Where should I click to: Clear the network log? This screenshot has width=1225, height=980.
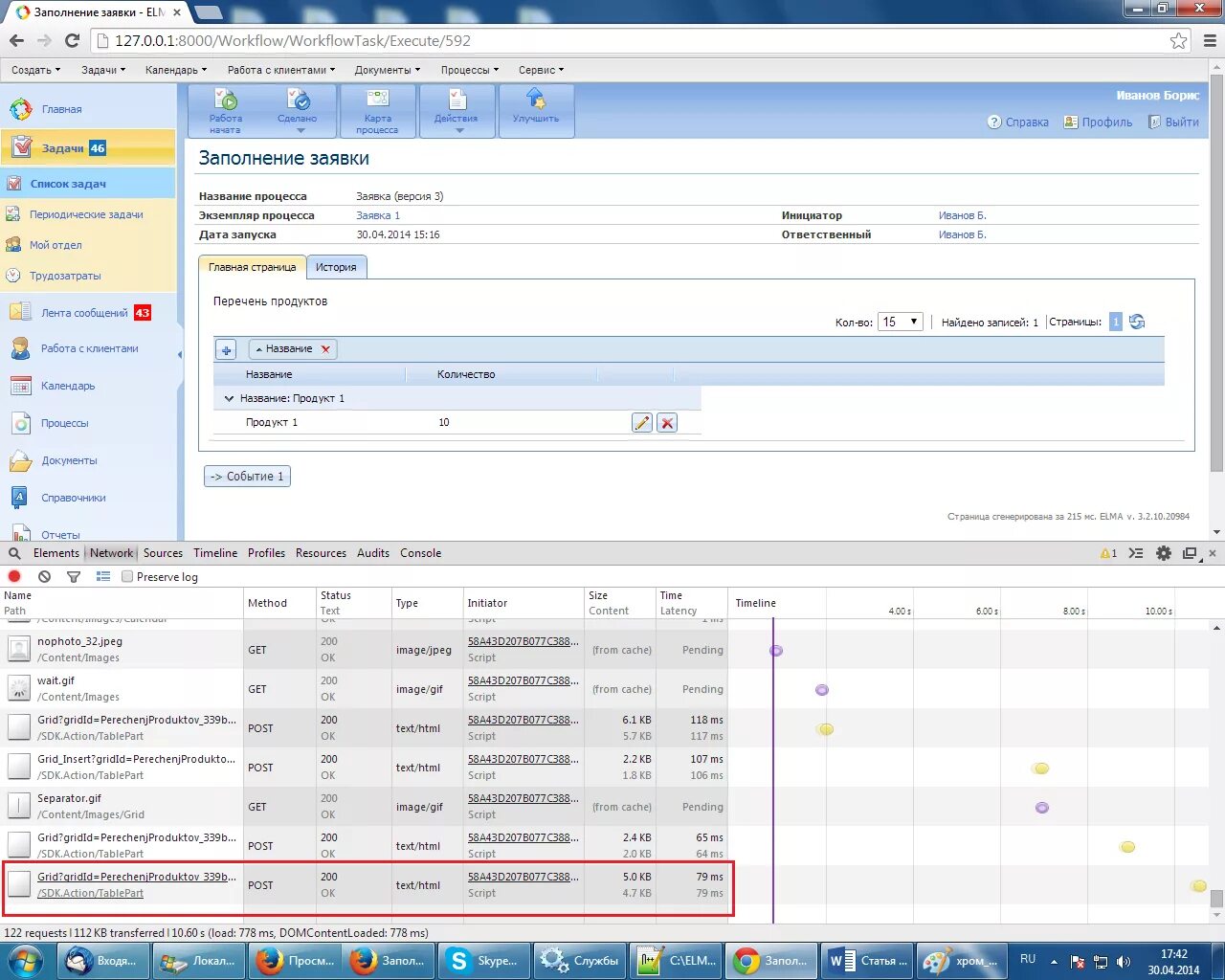coord(44,576)
